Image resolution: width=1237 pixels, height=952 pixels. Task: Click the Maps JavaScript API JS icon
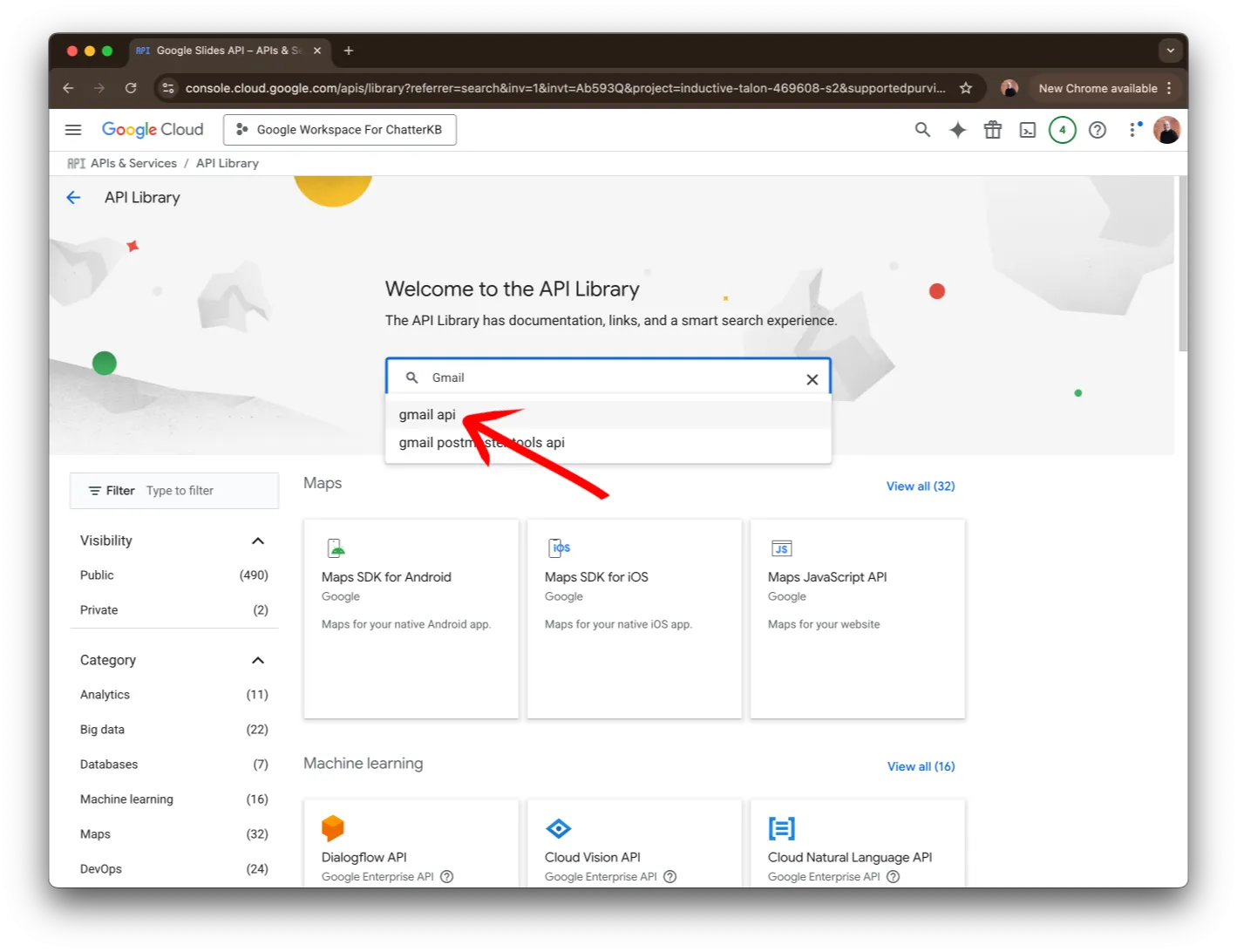pos(782,548)
